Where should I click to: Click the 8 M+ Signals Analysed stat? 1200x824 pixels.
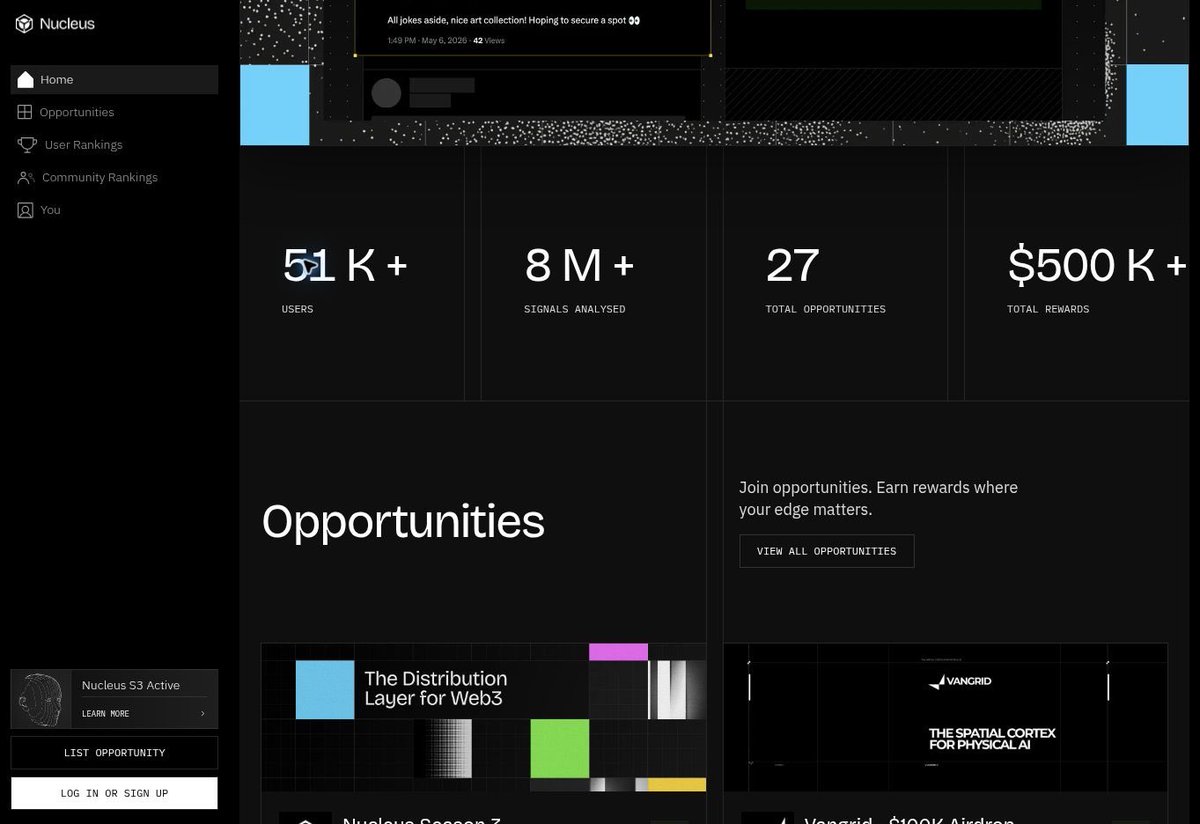pos(579,279)
